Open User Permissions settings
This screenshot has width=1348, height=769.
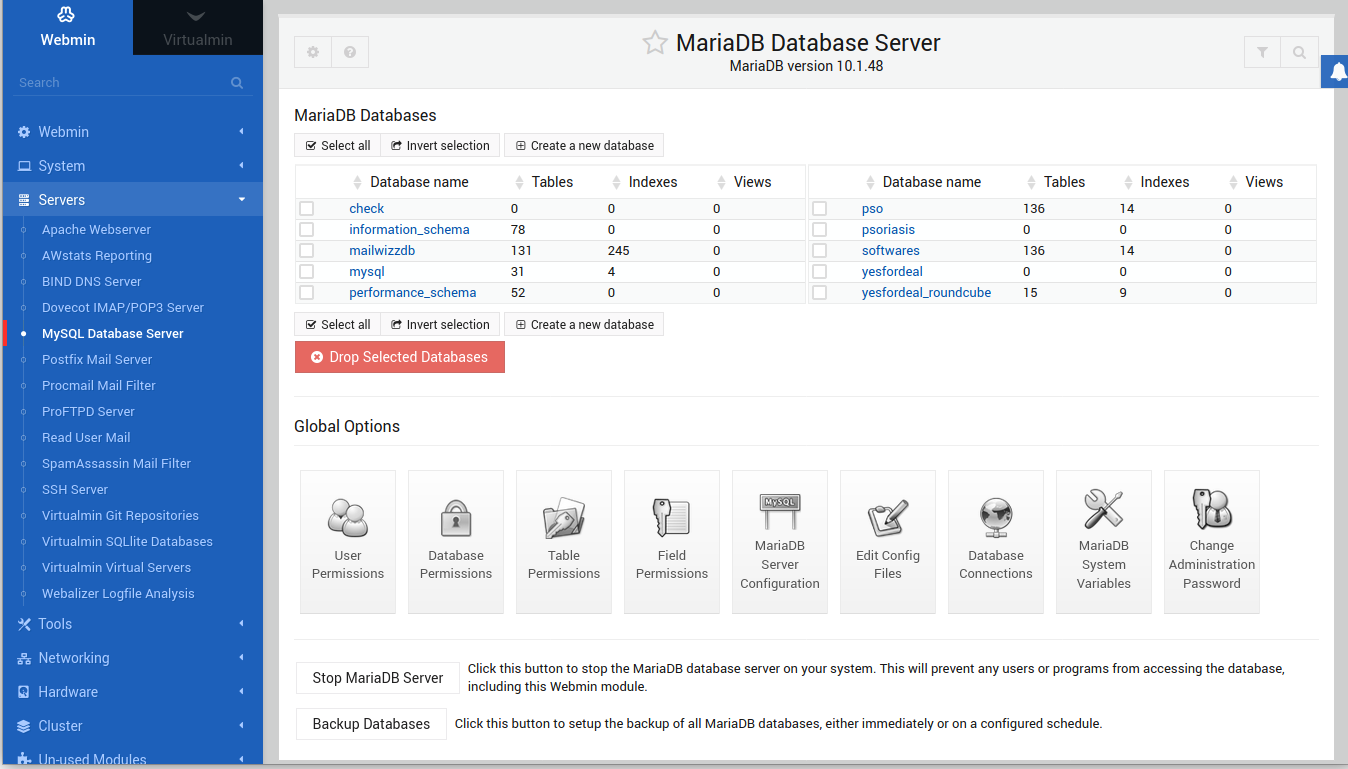[x=347, y=542]
